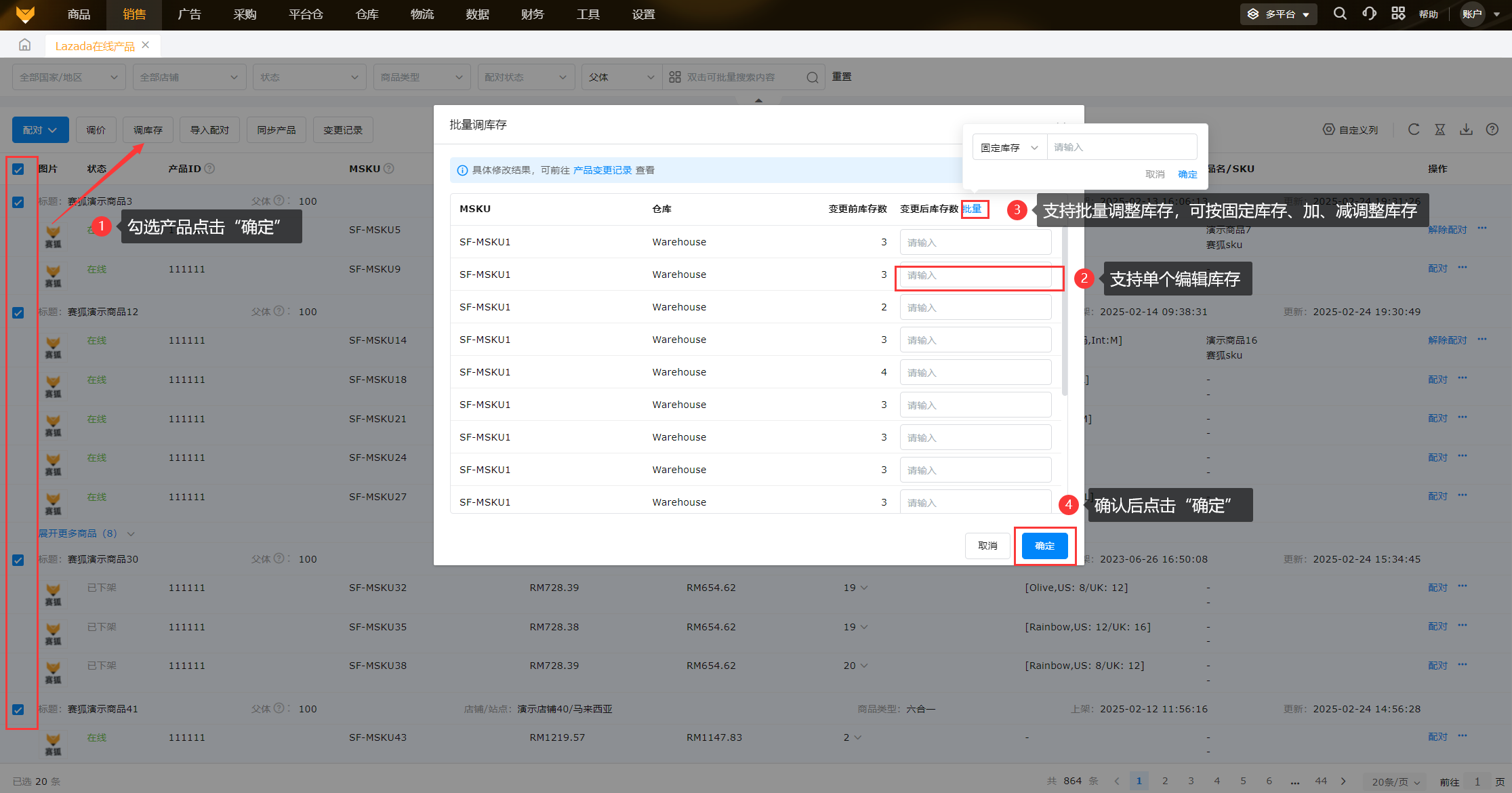Open the customer service headset icon

(x=1369, y=14)
